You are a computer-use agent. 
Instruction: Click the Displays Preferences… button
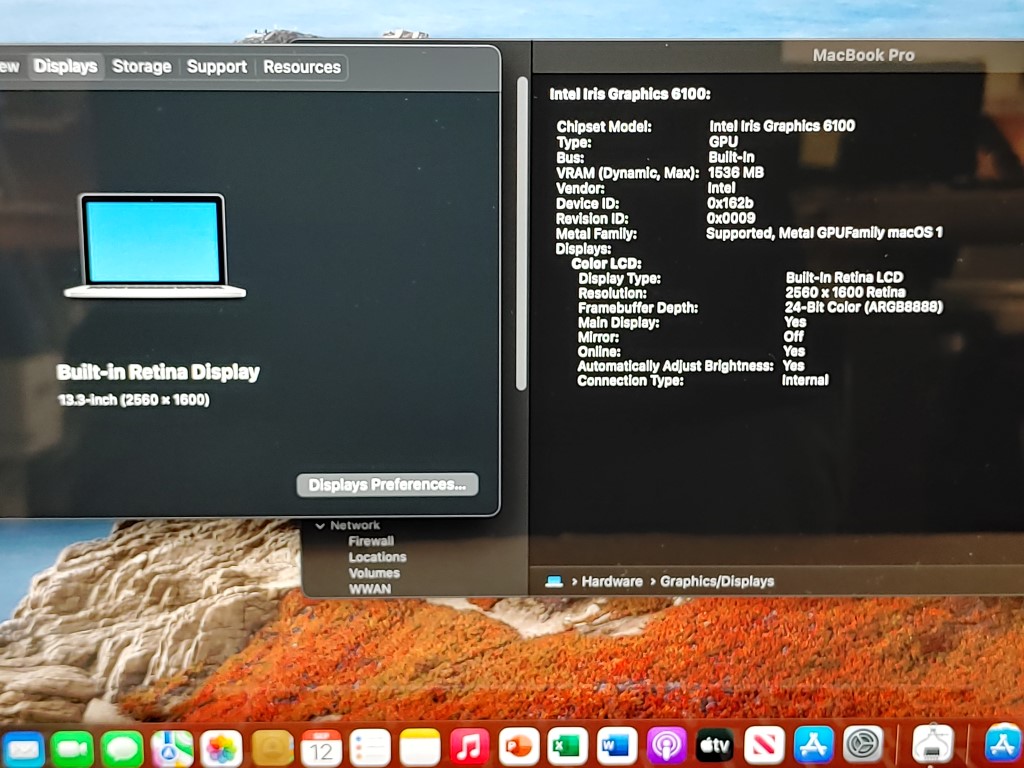(x=387, y=485)
